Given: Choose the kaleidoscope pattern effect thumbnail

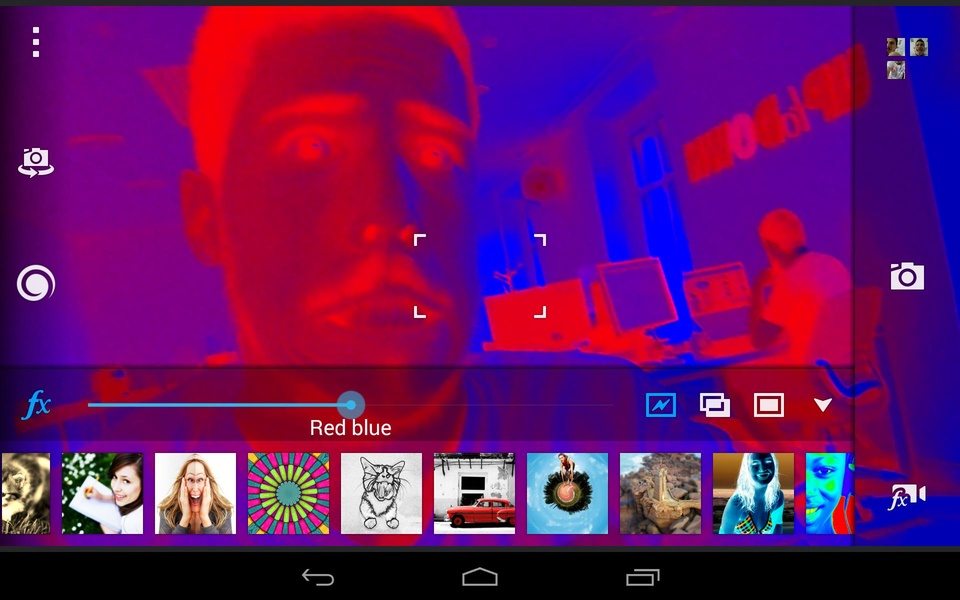Looking at the screenshot, I should click(x=288, y=493).
